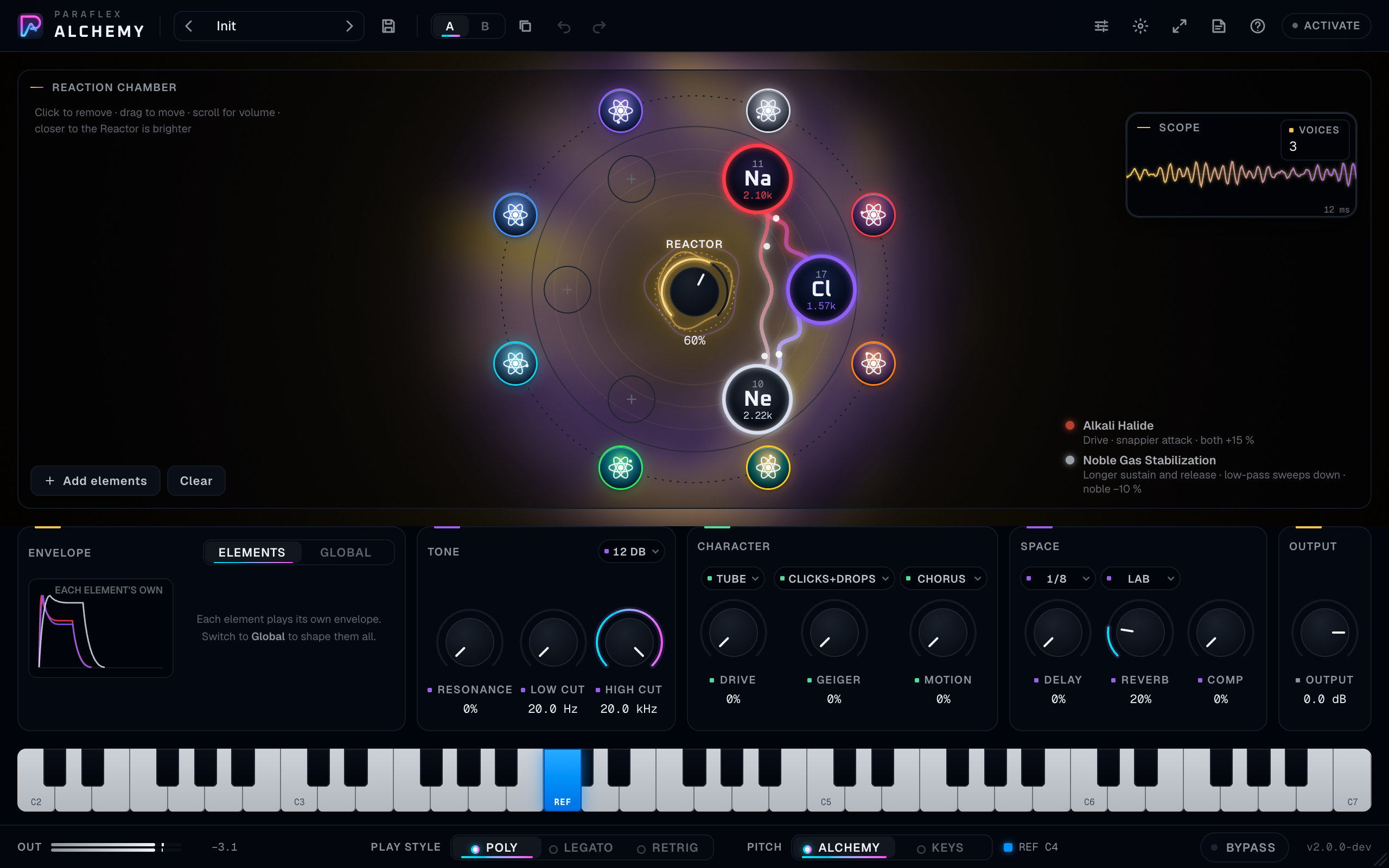Click the cyan atom element on the left orbit
Viewport: 1389px width, 868px height.
tap(515, 363)
